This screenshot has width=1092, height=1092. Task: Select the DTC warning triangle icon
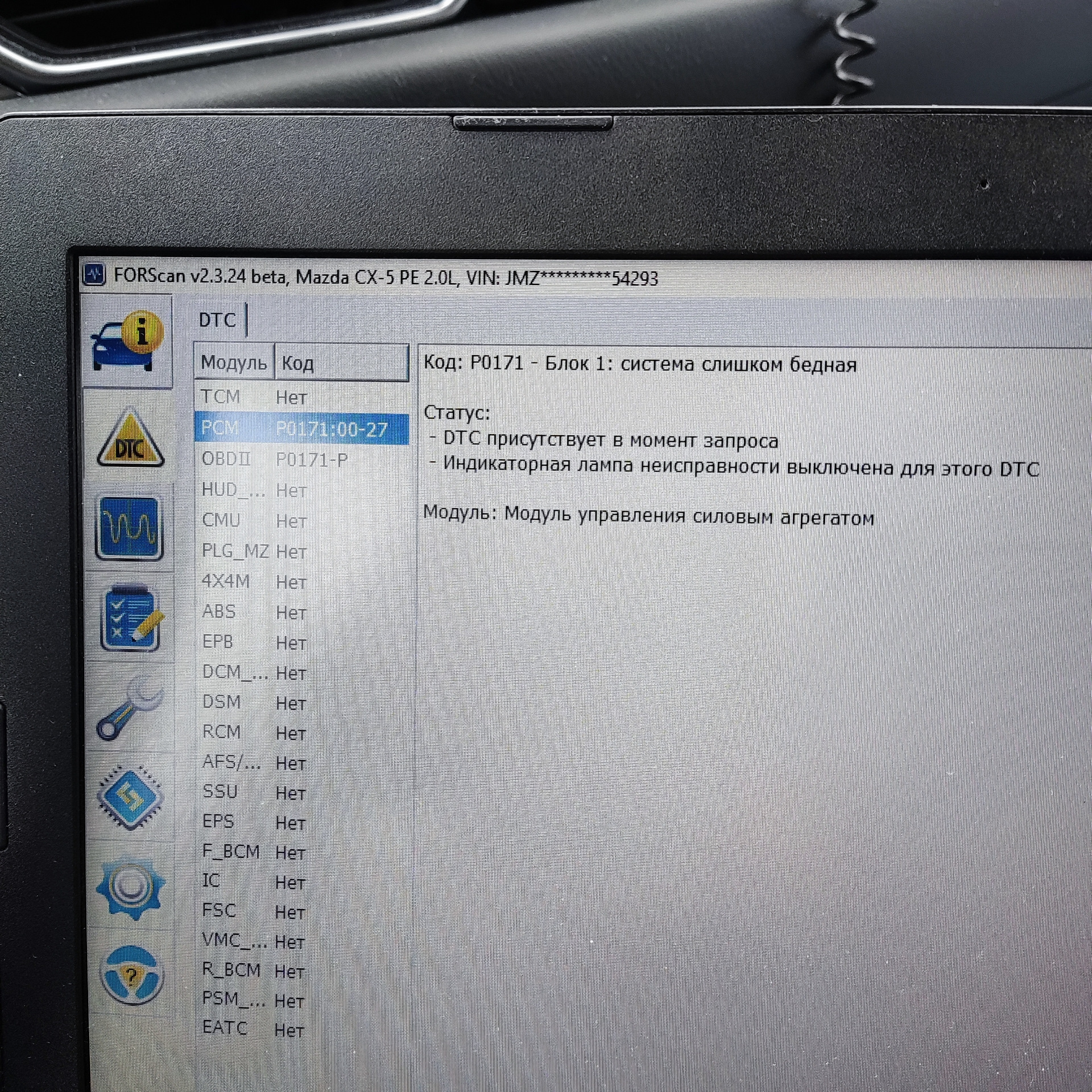click(x=130, y=438)
